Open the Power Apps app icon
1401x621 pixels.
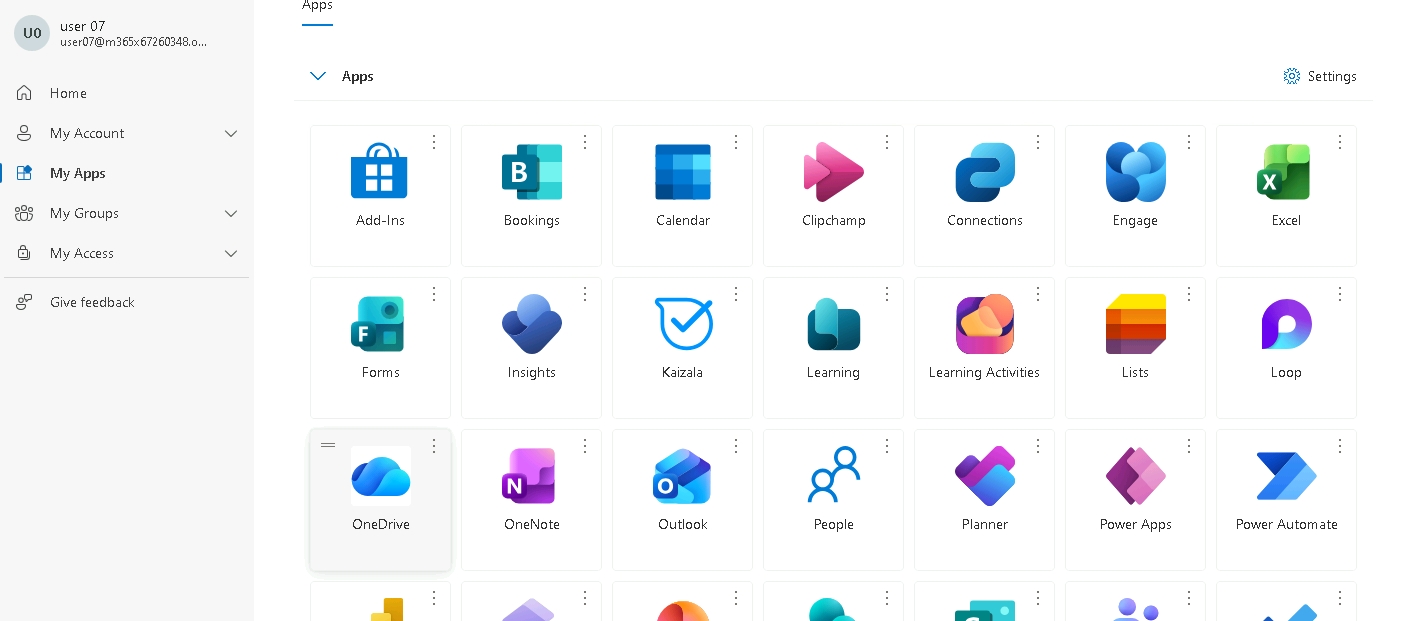pyautogui.click(x=1136, y=476)
